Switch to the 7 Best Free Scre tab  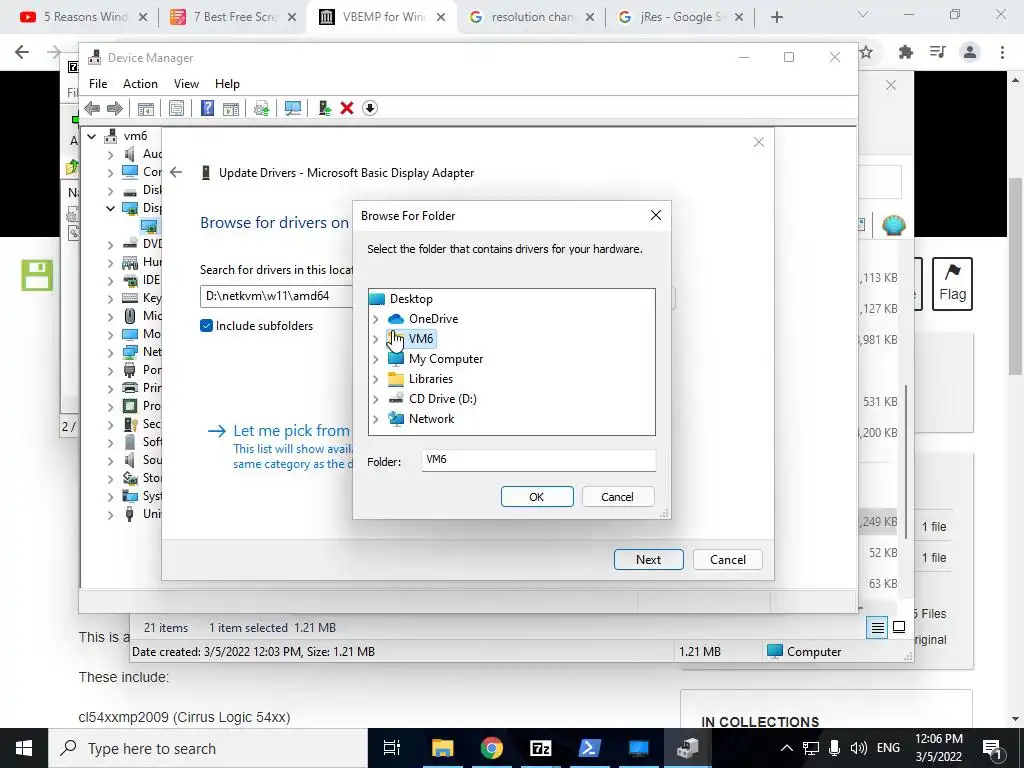(x=232, y=17)
